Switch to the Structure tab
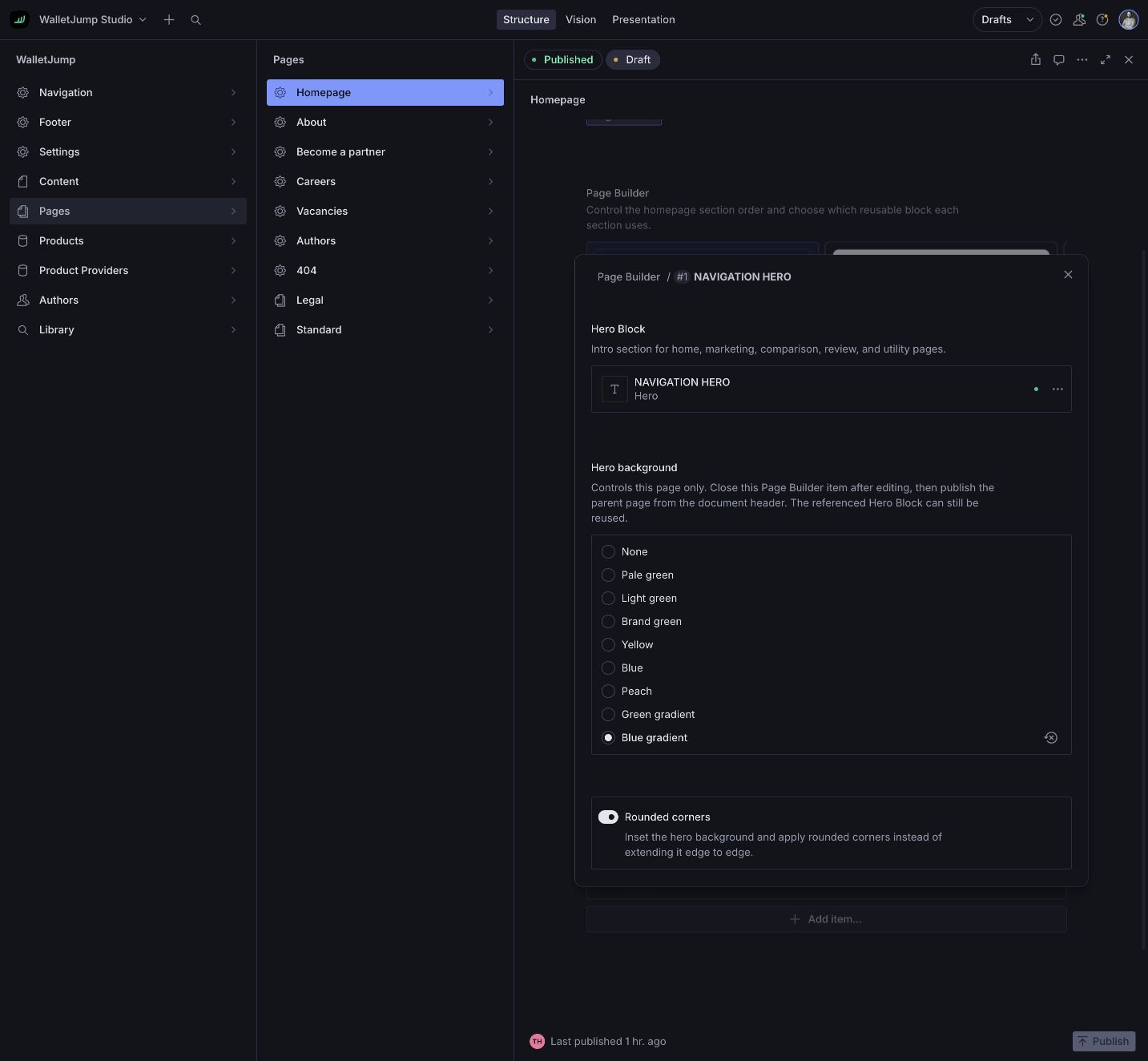Screen dimensions: 1148x1061 pos(526,19)
